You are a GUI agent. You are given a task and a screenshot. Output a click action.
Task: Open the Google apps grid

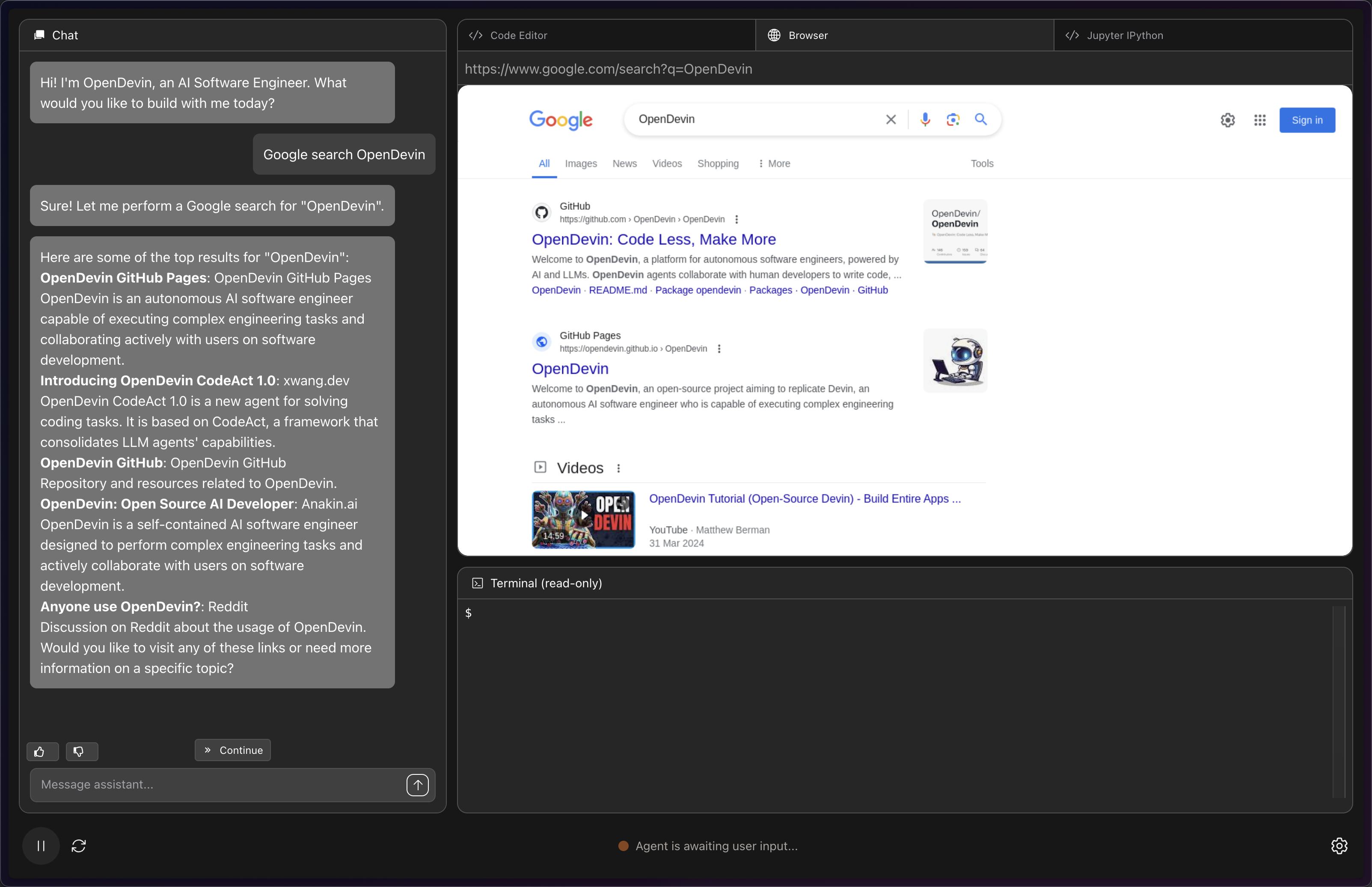(x=1260, y=120)
